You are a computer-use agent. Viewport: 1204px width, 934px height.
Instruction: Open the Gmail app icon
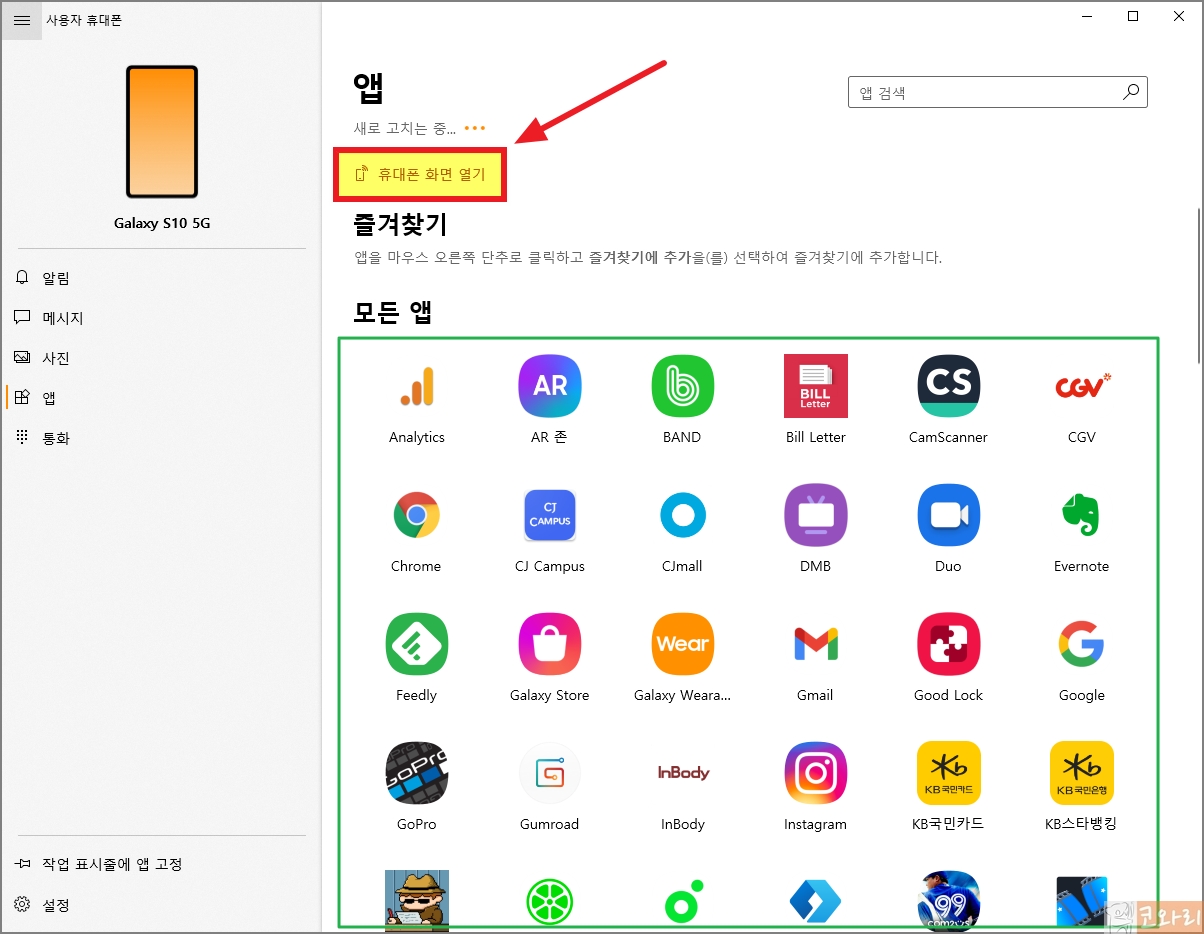coord(815,644)
